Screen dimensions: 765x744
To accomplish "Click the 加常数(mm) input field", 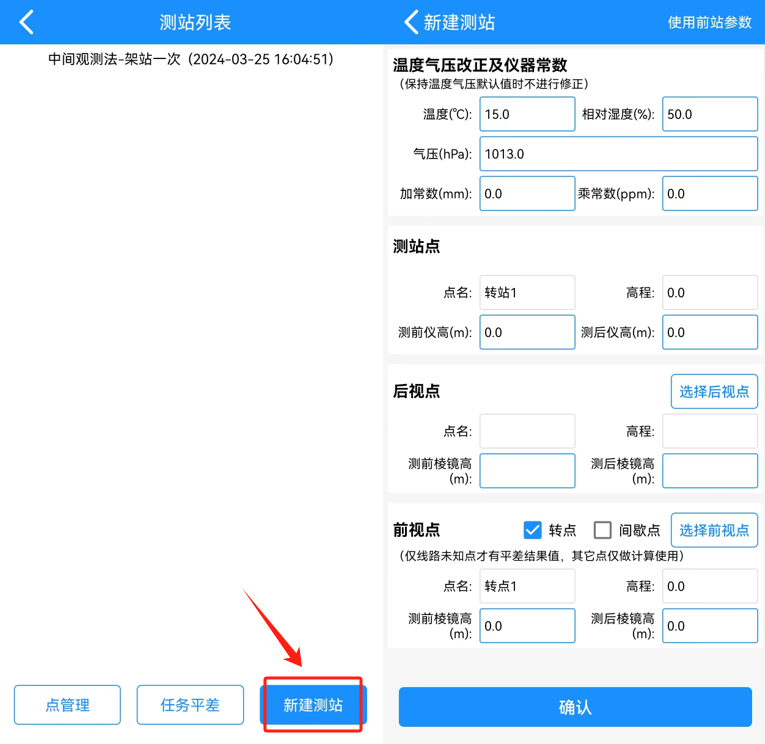I will 527,194.
